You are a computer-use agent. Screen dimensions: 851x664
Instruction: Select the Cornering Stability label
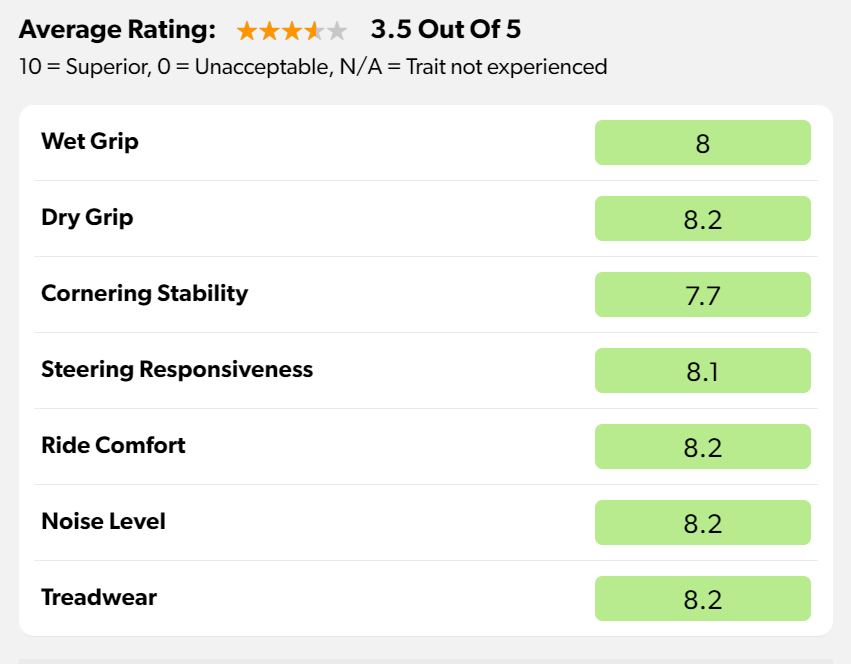point(144,293)
